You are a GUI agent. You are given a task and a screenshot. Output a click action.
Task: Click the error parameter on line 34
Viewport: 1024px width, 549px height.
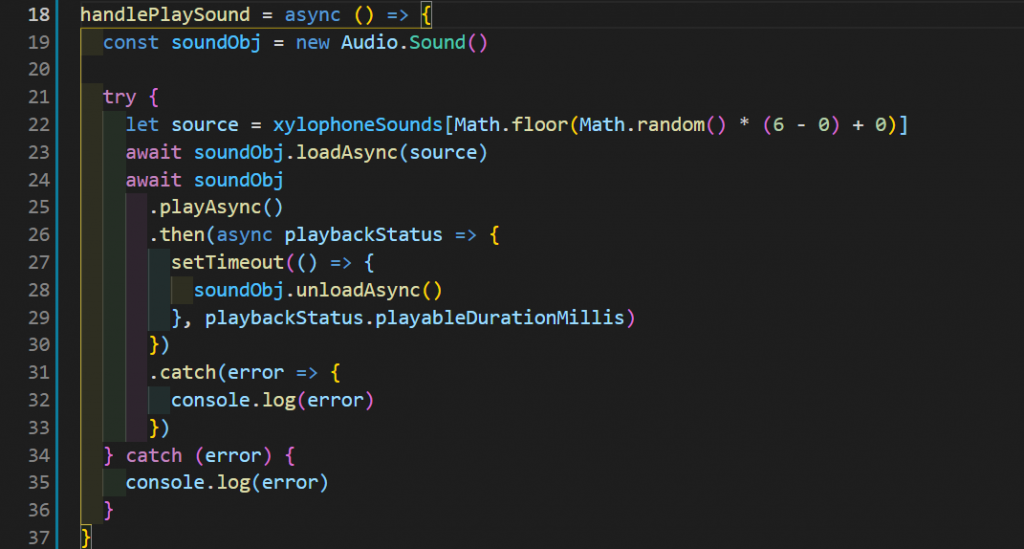point(233,456)
